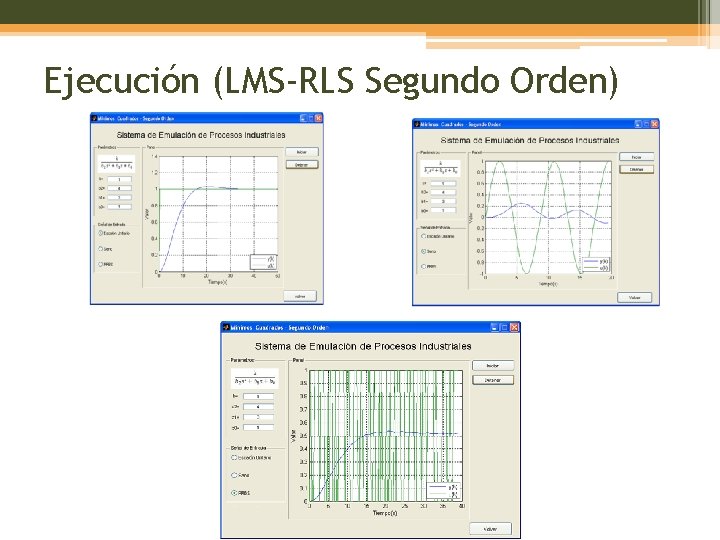Click the transfer function formula in the PRBS-plot window

254,378
